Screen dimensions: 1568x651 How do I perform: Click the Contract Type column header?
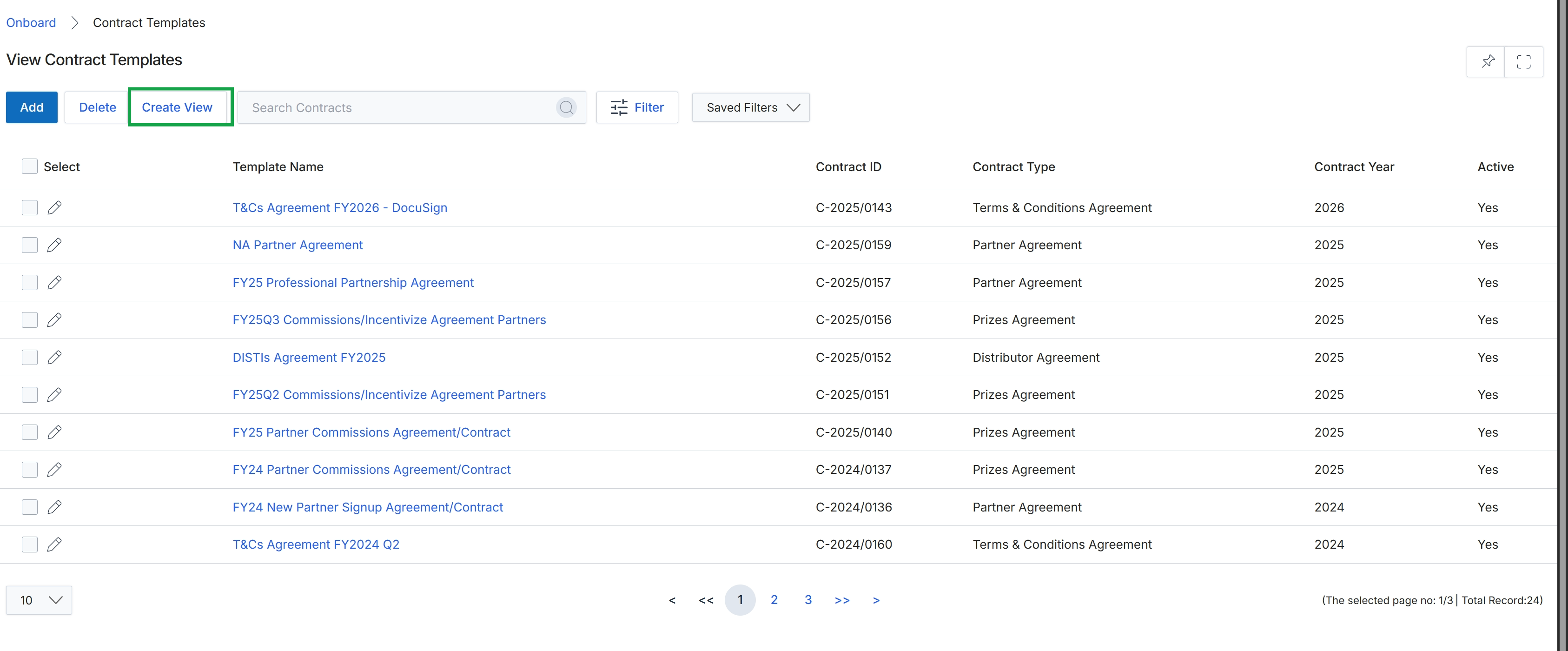pyautogui.click(x=1013, y=167)
